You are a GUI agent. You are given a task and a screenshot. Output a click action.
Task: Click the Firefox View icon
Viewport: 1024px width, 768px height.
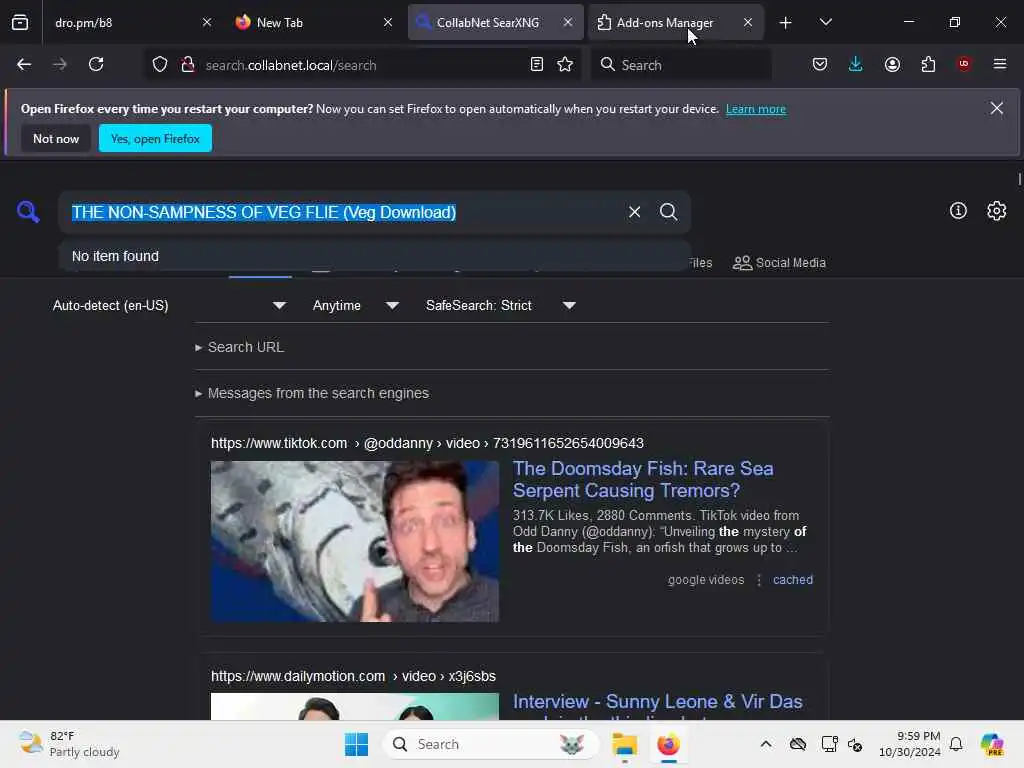[x=20, y=22]
